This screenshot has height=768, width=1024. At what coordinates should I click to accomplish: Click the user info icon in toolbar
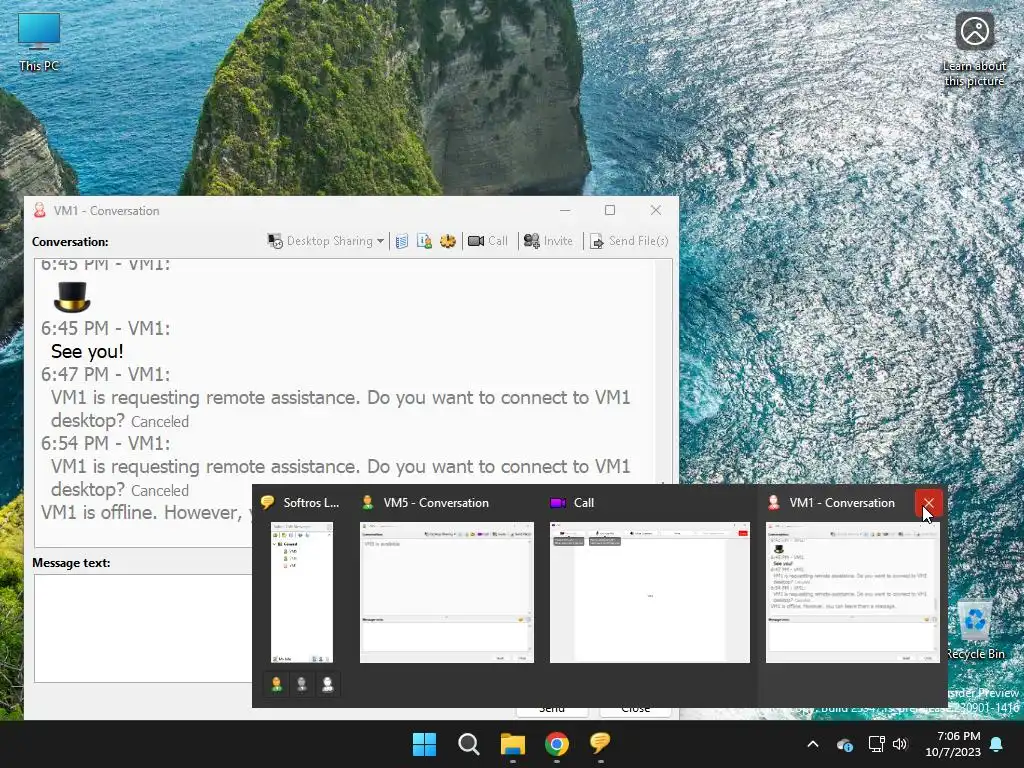point(424,241)
